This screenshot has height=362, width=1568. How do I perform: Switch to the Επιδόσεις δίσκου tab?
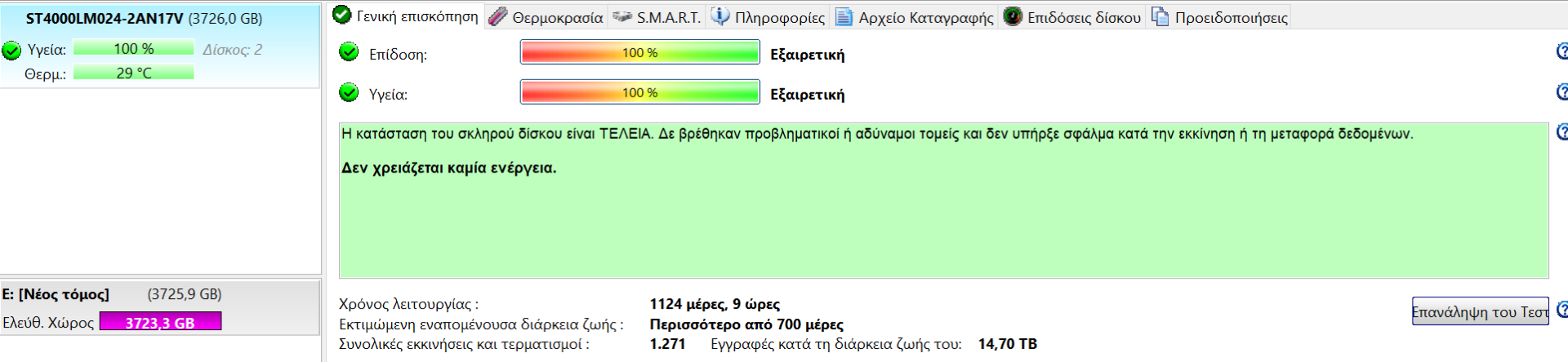point(1071,17)
